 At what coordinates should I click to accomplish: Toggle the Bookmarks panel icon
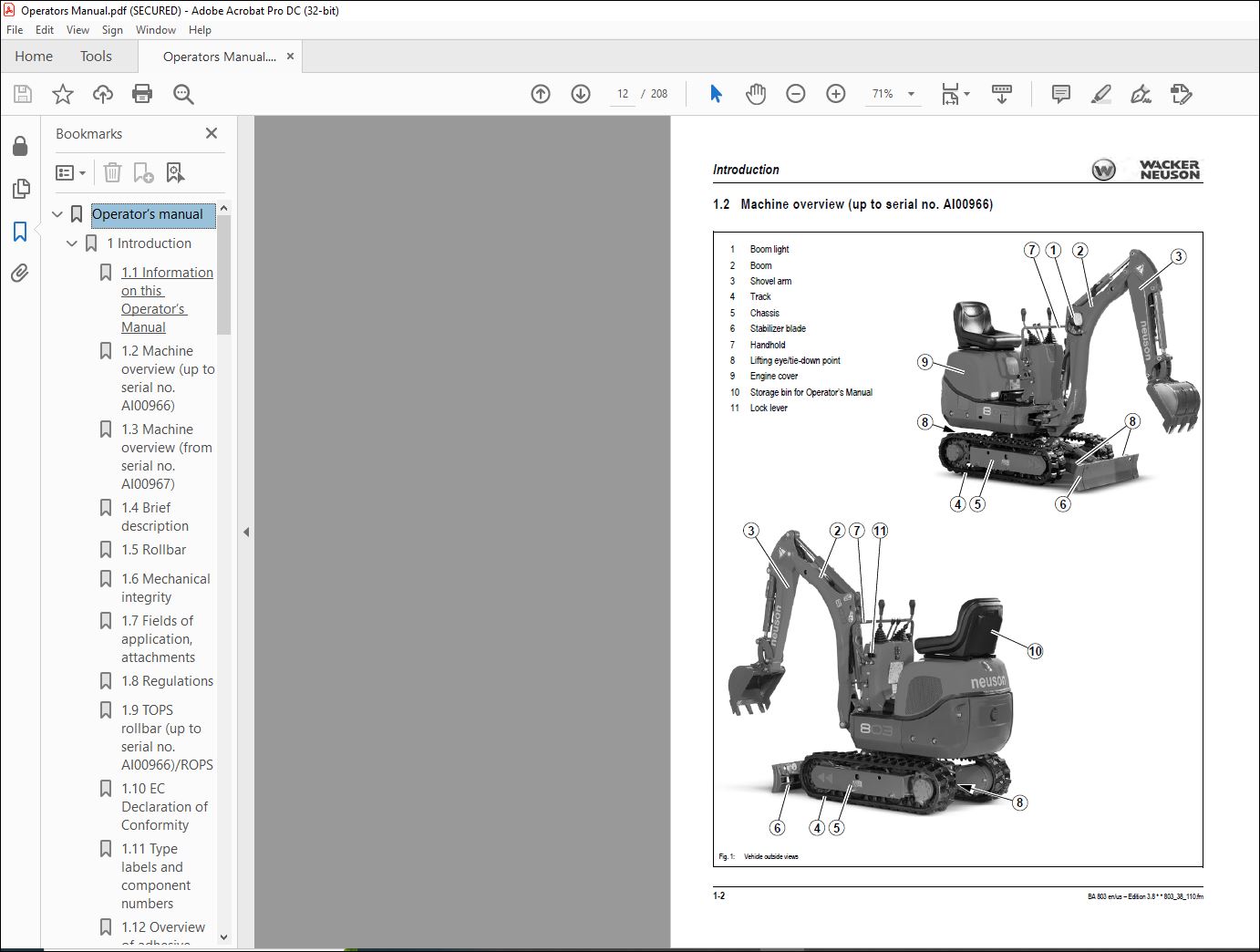(20, 232)
